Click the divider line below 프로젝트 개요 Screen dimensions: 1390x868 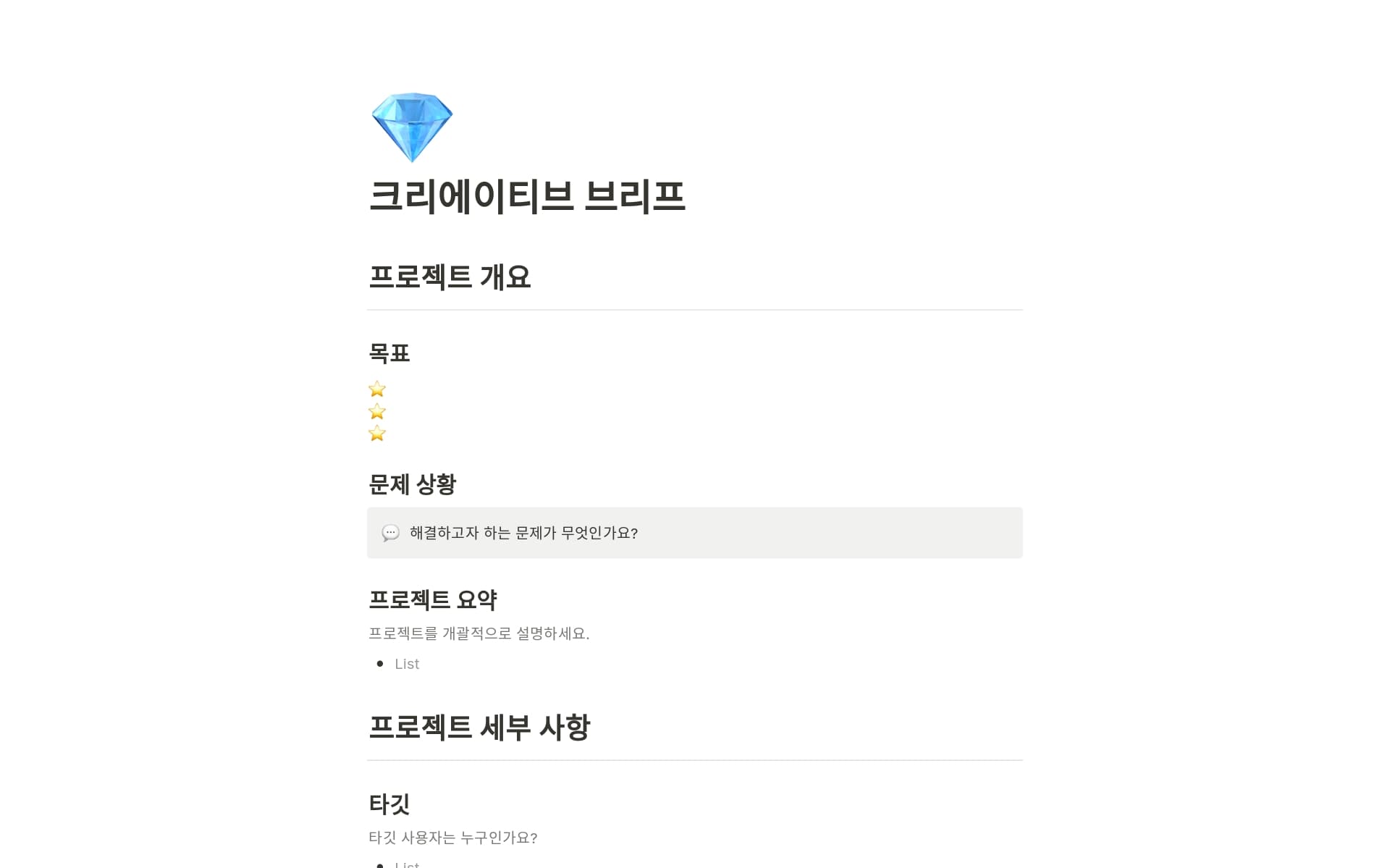pos(694,310)
